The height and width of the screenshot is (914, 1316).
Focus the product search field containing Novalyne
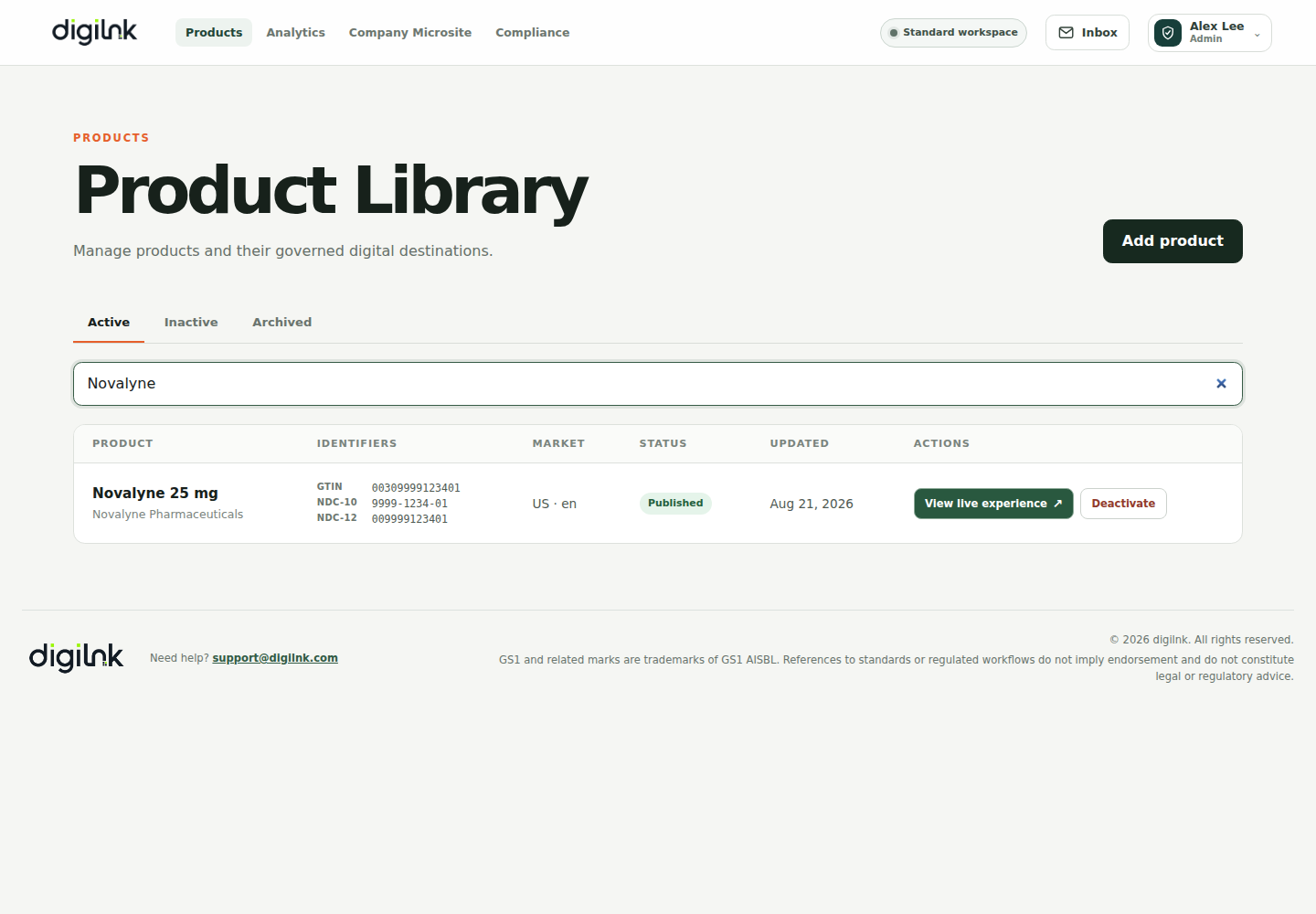coord(658,384)
